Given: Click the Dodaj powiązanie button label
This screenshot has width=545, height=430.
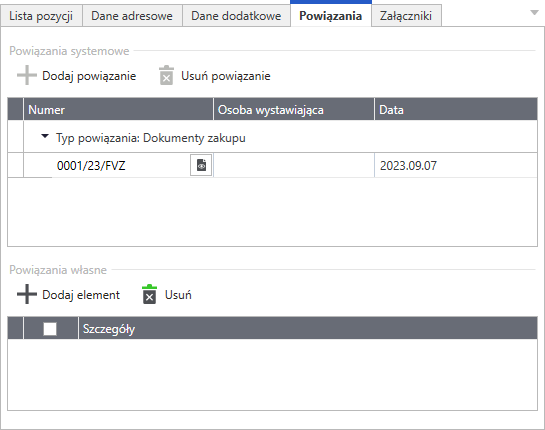Looking at the screenshot, I should click(x=89, y=76).
